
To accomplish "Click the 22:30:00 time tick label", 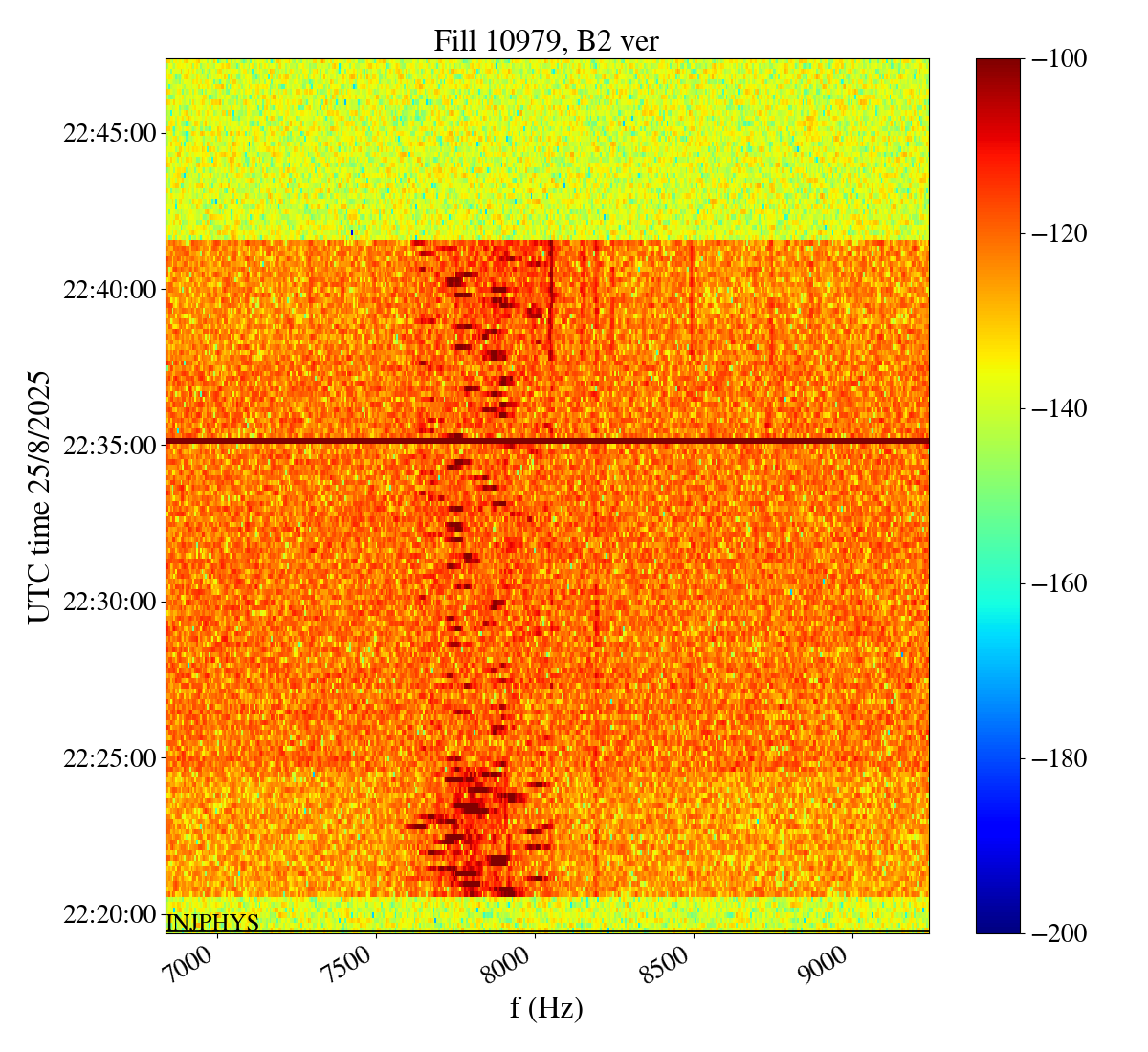I will pyautogui.click(x=109, y=603).
